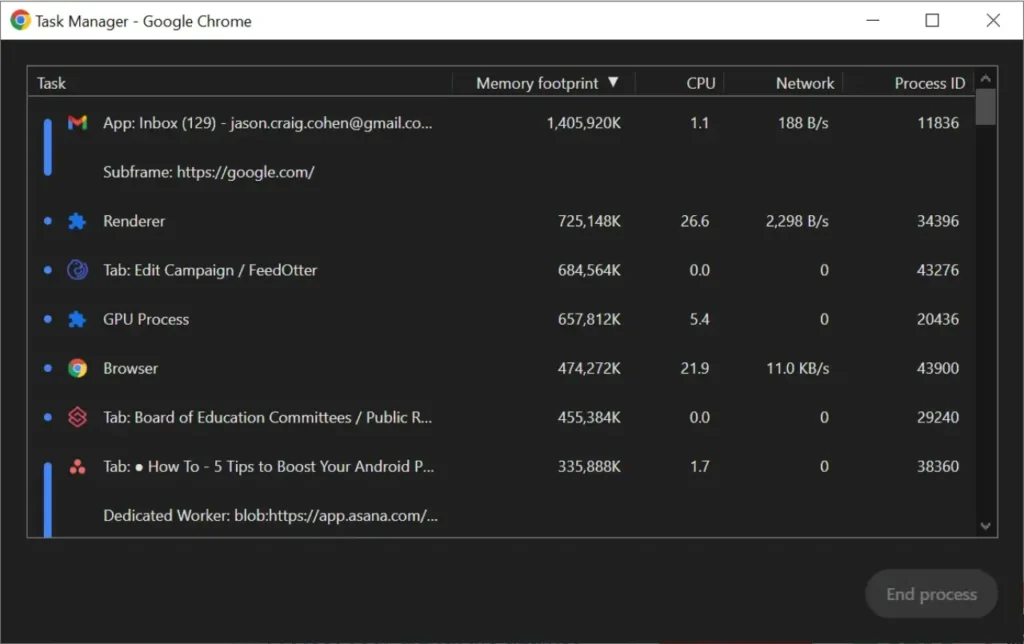Image resolution: width=1024 pixels, height=644 pixels.
Task: Click the scrollbar up arrow
Action: [985, 78]
